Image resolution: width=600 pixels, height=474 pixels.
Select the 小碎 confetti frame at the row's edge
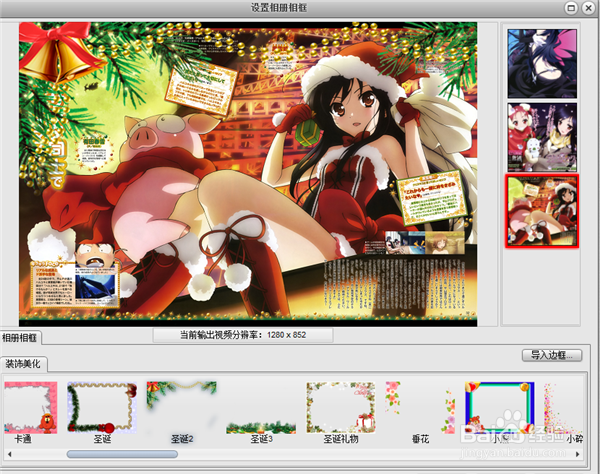[564, 407]
